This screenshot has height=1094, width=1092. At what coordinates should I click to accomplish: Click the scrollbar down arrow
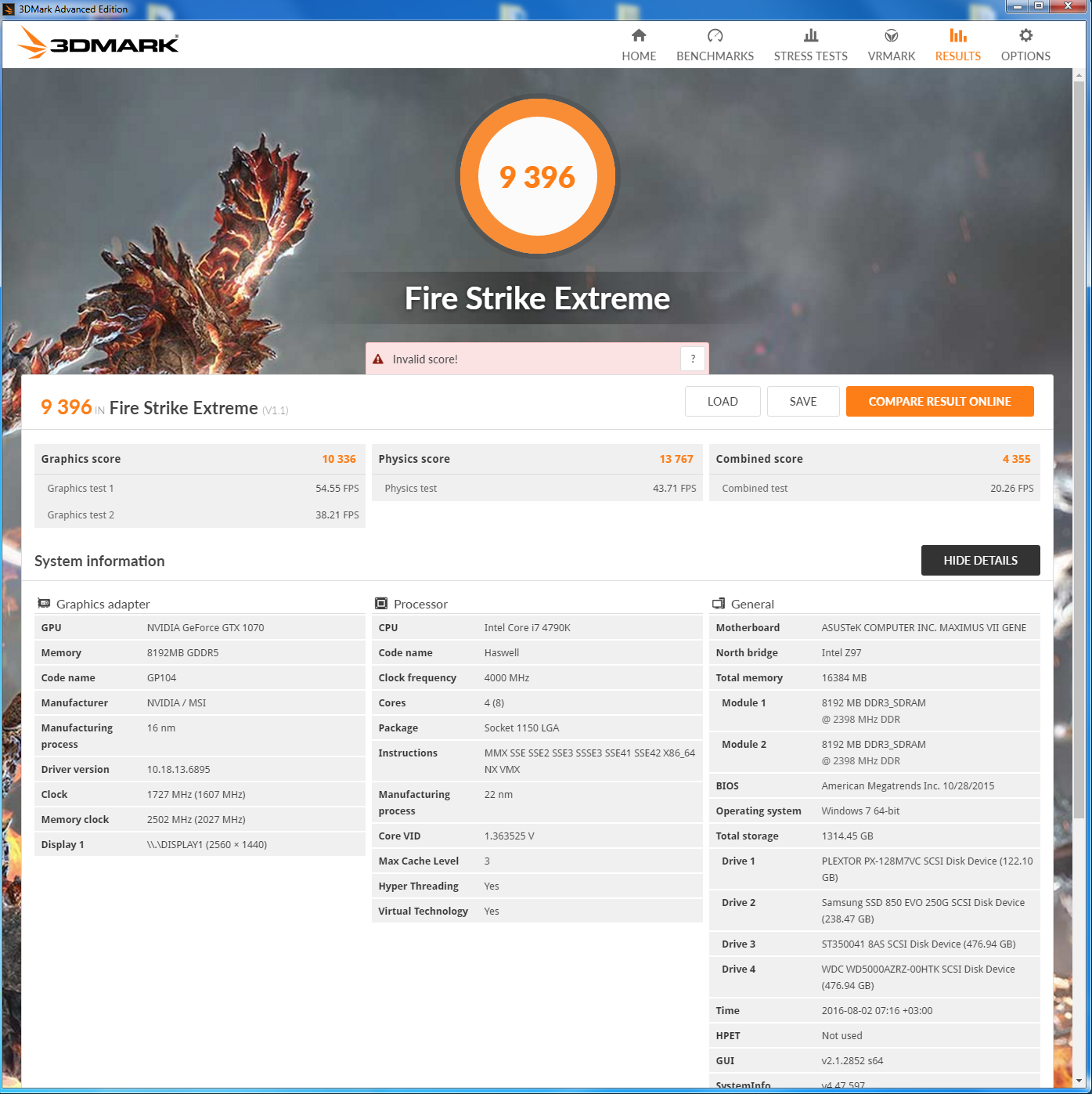pyautogui.click(x=1079, y=1081)
